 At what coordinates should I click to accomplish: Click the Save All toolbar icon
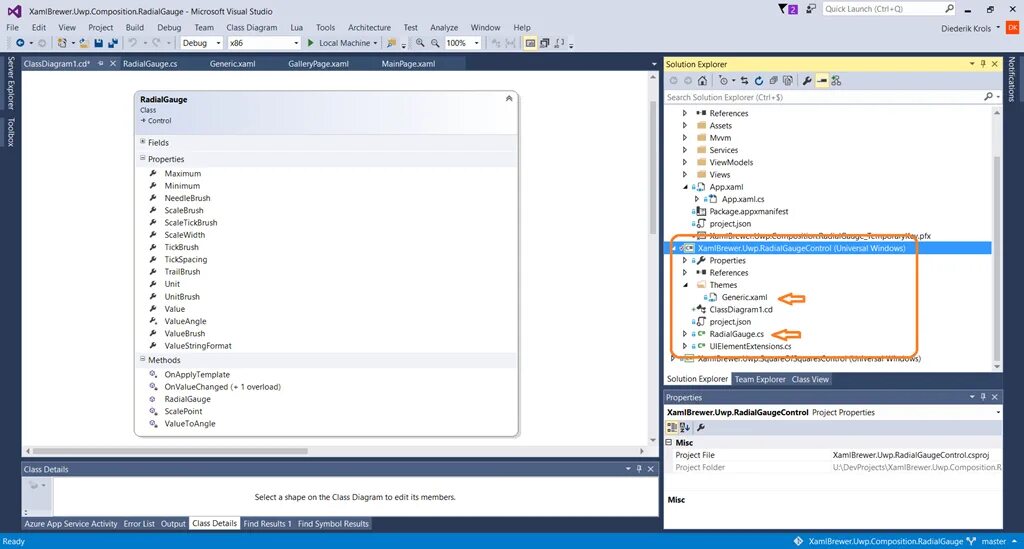coord(112,43)
